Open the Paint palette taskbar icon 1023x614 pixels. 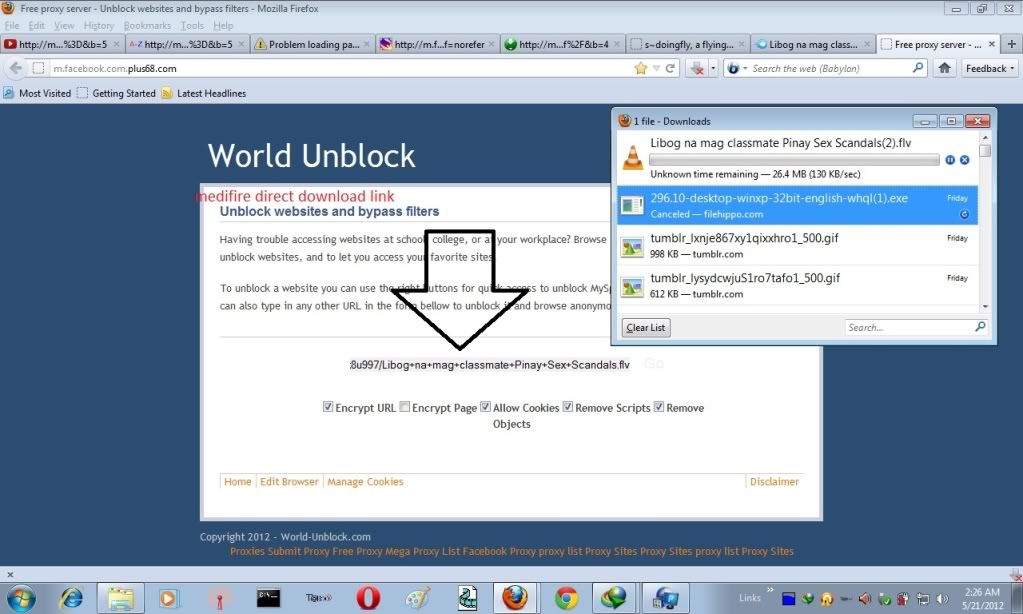[x=418, y=598]
